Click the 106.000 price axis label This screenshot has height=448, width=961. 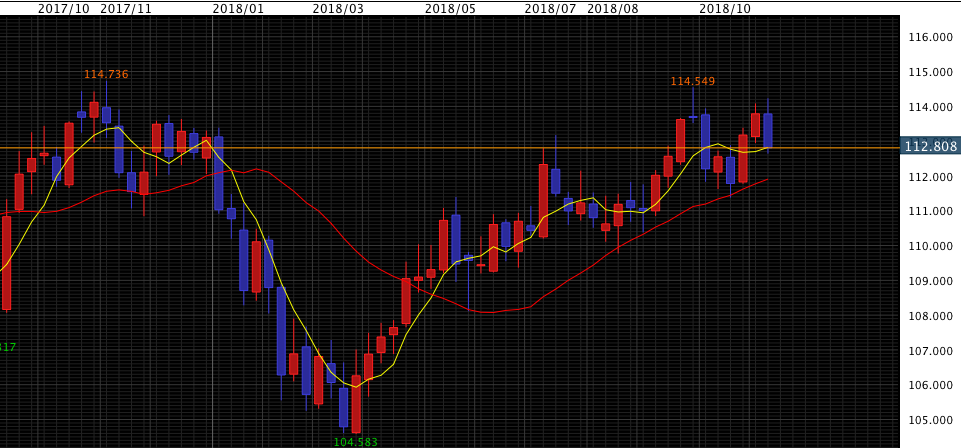tap(930, 385)
